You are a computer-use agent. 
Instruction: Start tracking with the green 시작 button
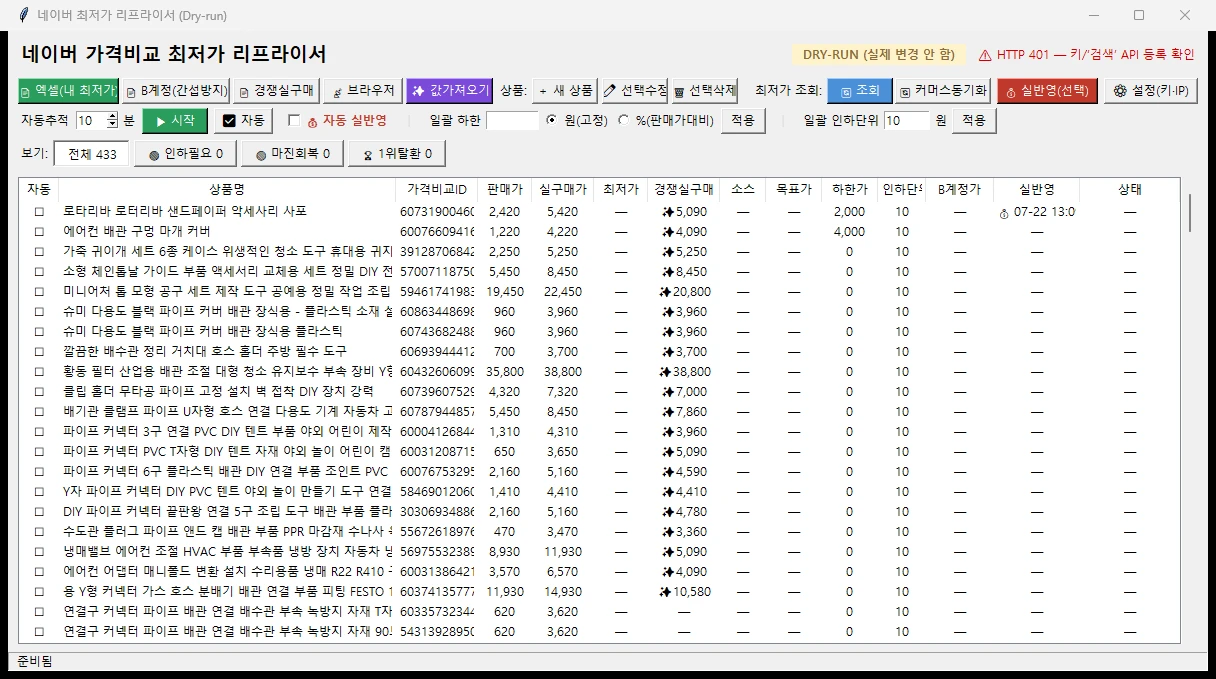(175, 120)
